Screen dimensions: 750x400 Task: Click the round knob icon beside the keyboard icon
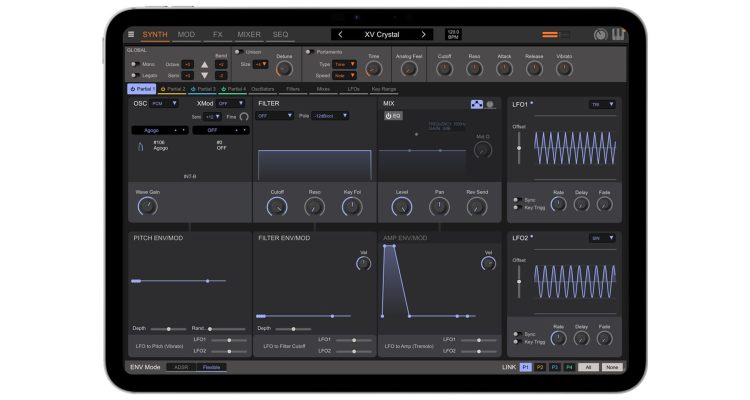click(x=600, y=34)
